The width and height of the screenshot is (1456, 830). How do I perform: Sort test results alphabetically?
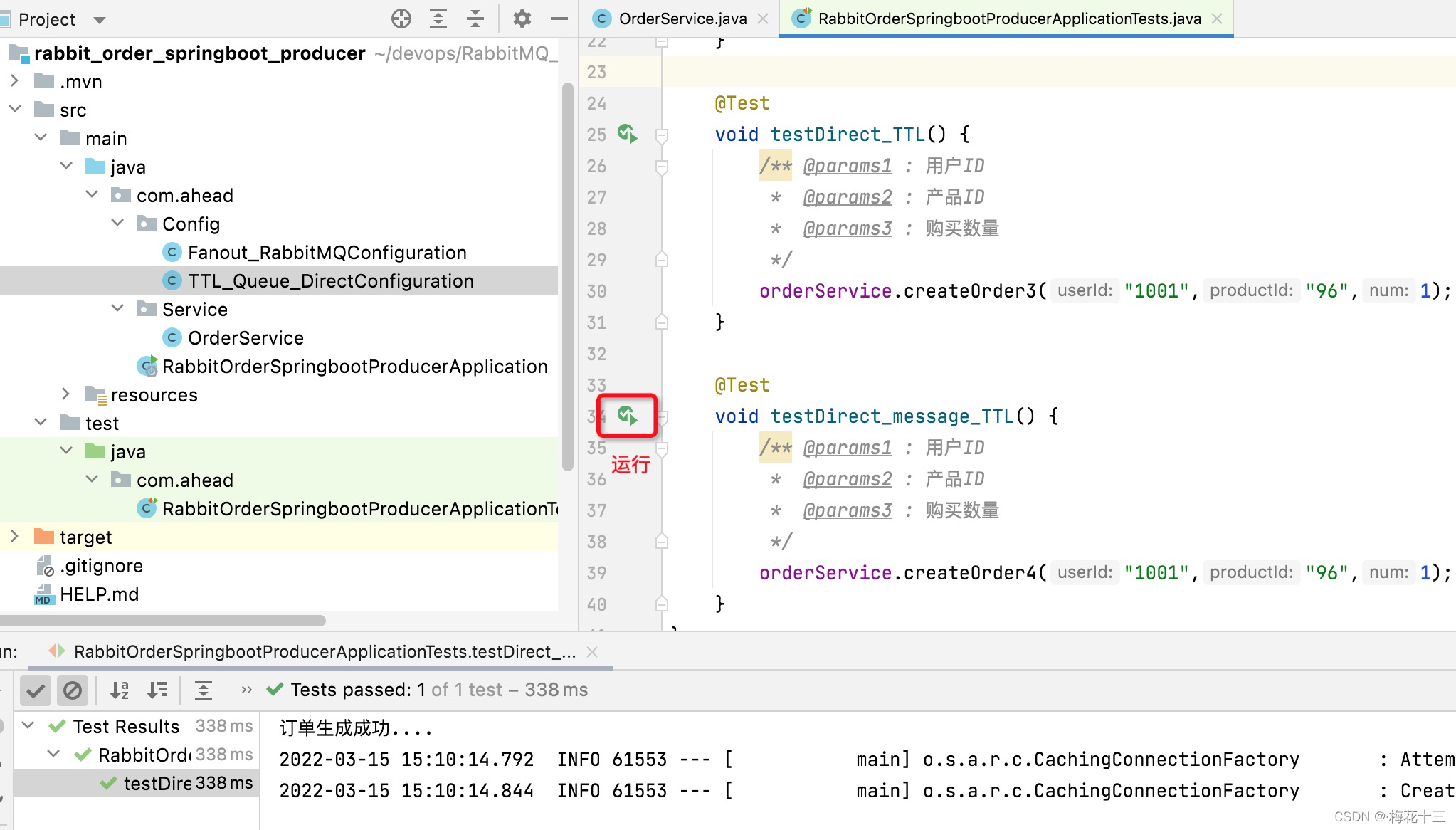(120, 690)
